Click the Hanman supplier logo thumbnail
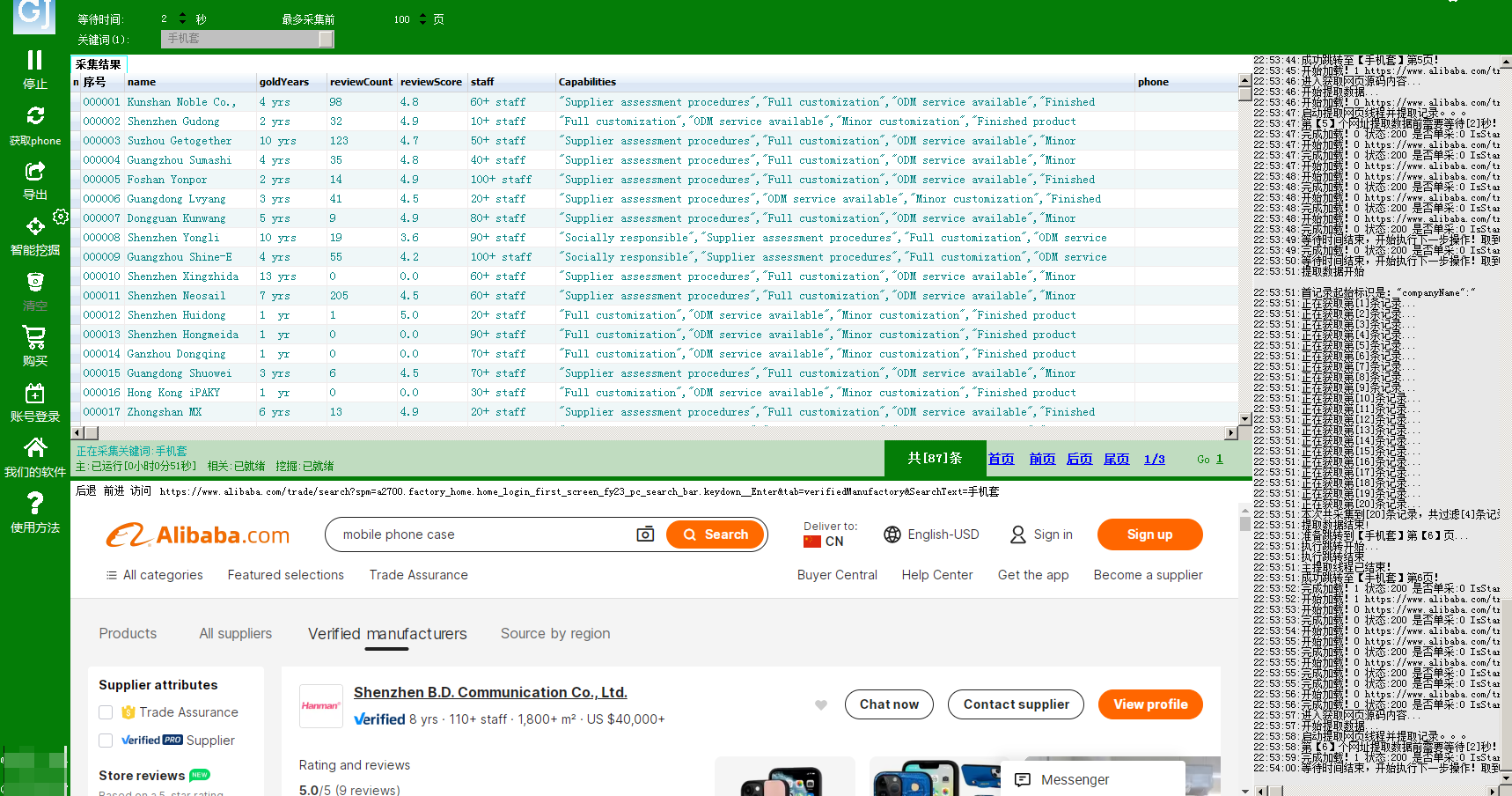This screenshot has height=796, width=1512. click(x=320, y=705)
